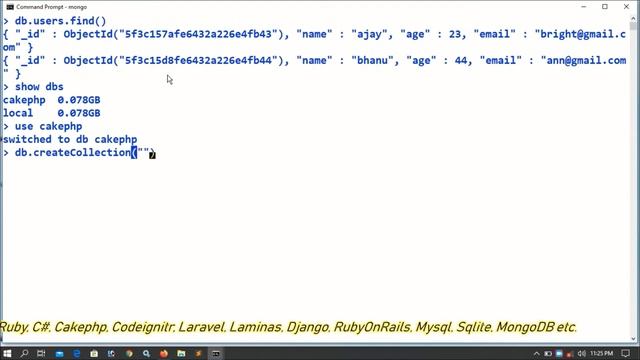Launch Microsoft Edge from taskbar
Screen dimensions: 640x360
(77, 353)
